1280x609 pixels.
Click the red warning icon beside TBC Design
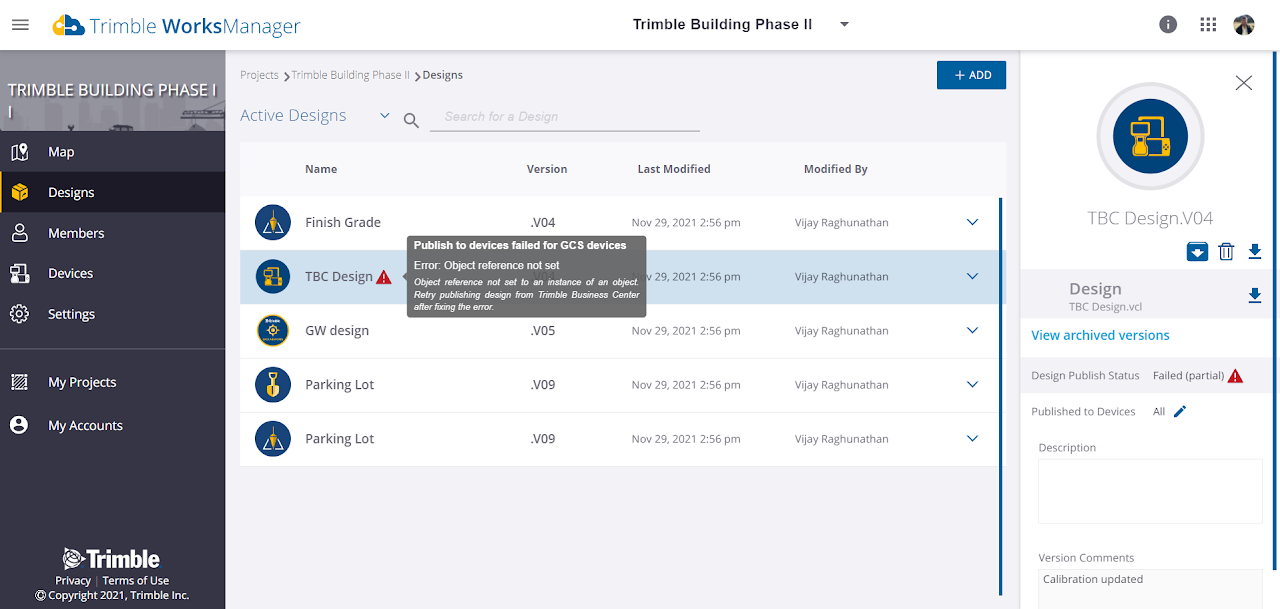click(x=384, y=277)
